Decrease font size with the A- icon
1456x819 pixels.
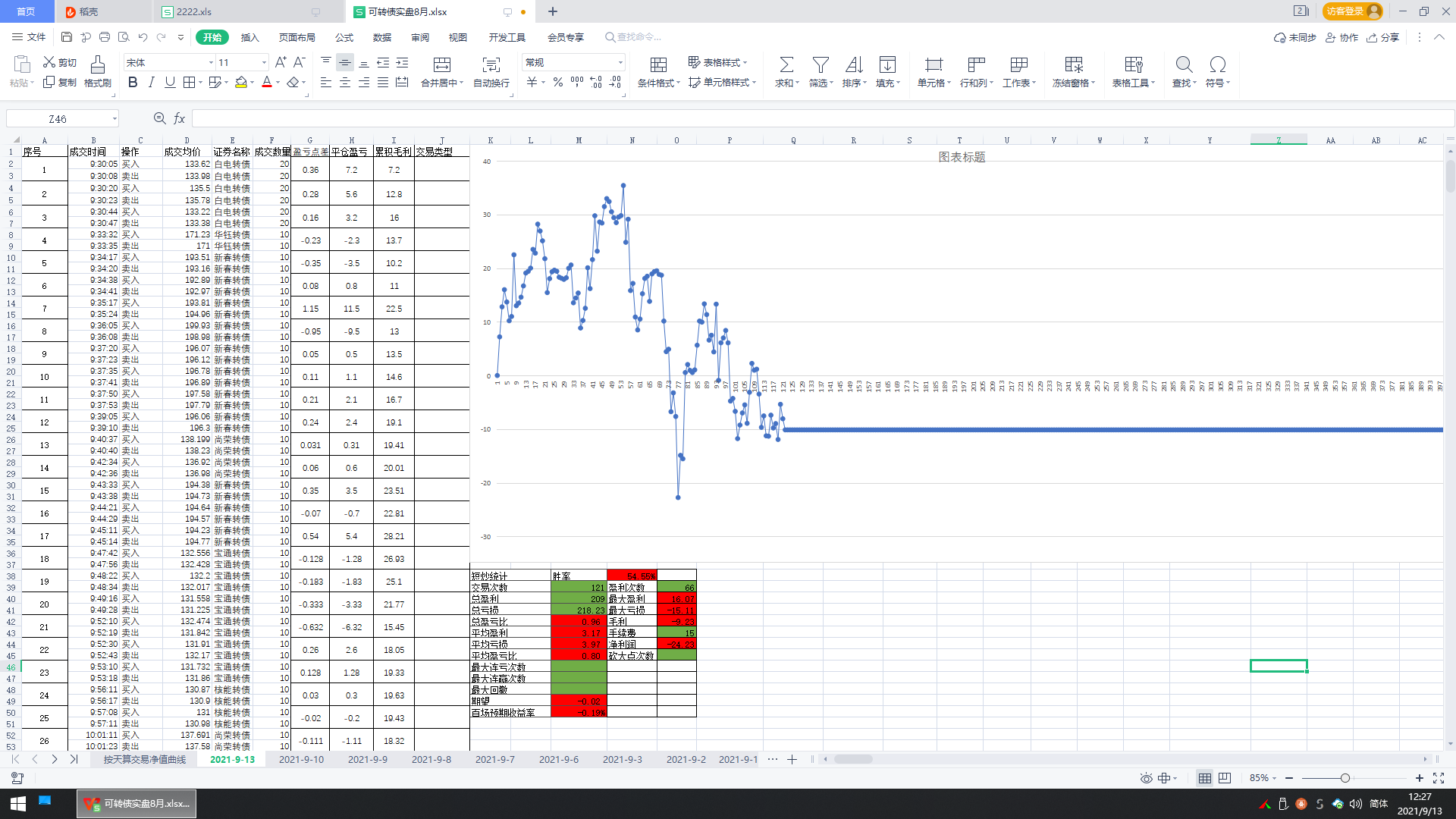(300, 62)
